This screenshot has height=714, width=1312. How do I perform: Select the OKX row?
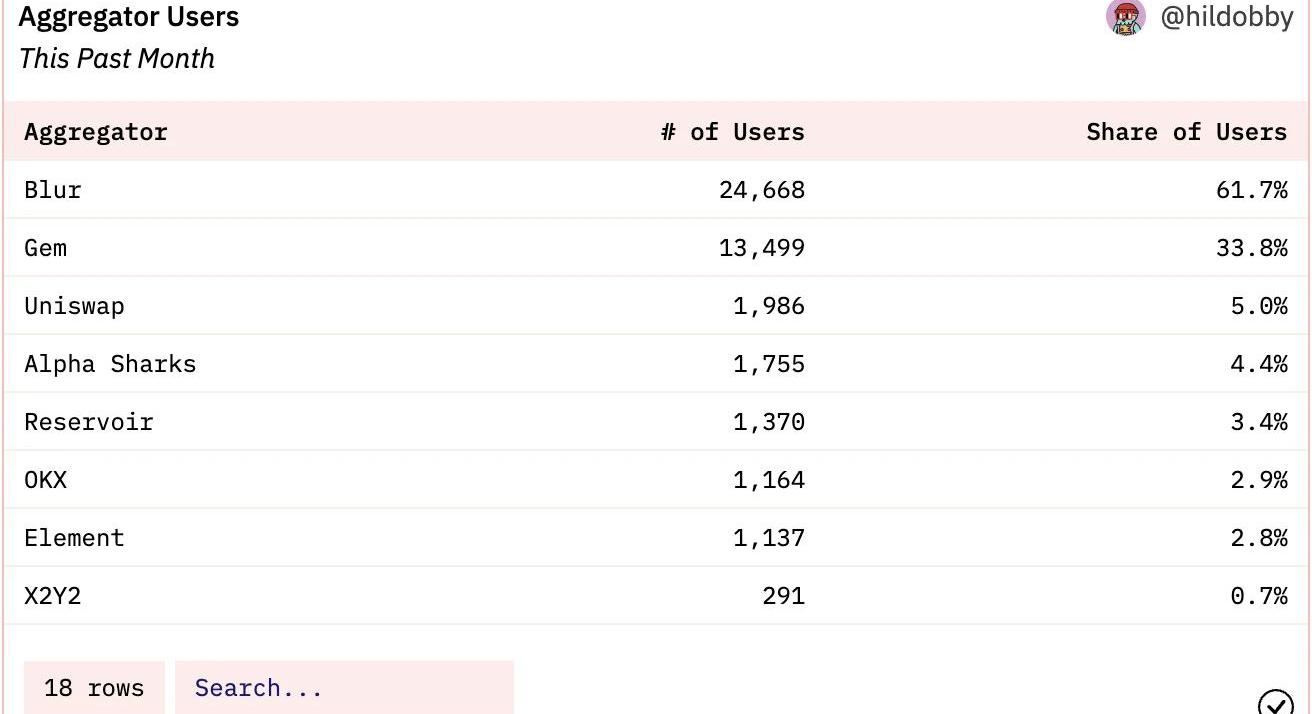point(656,480)
